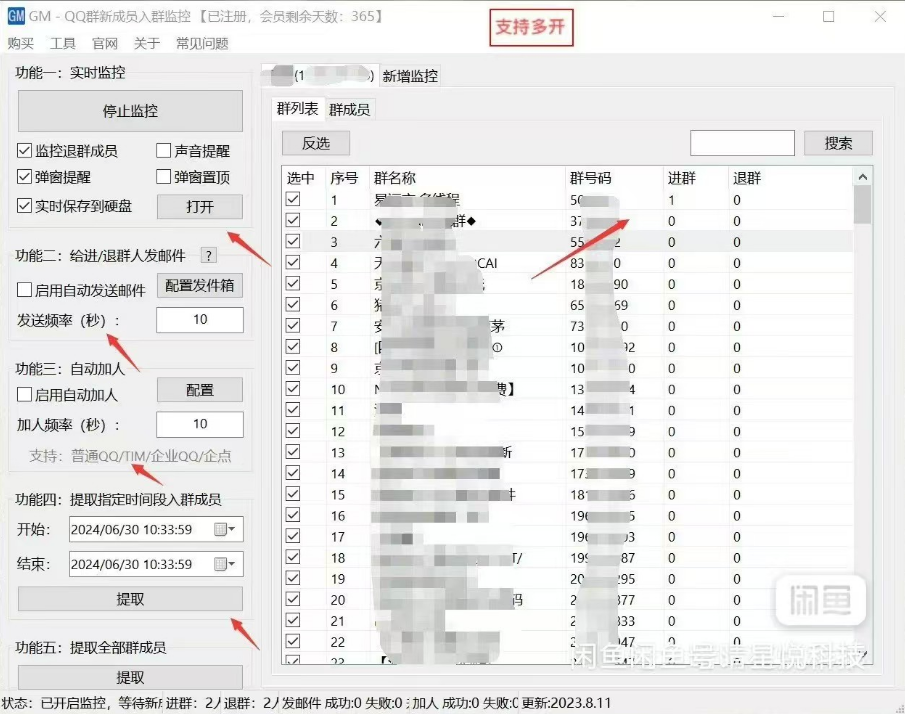Click the 配置发件箱 button
This screenshot has width=905, height=714.
pos(200,286)
